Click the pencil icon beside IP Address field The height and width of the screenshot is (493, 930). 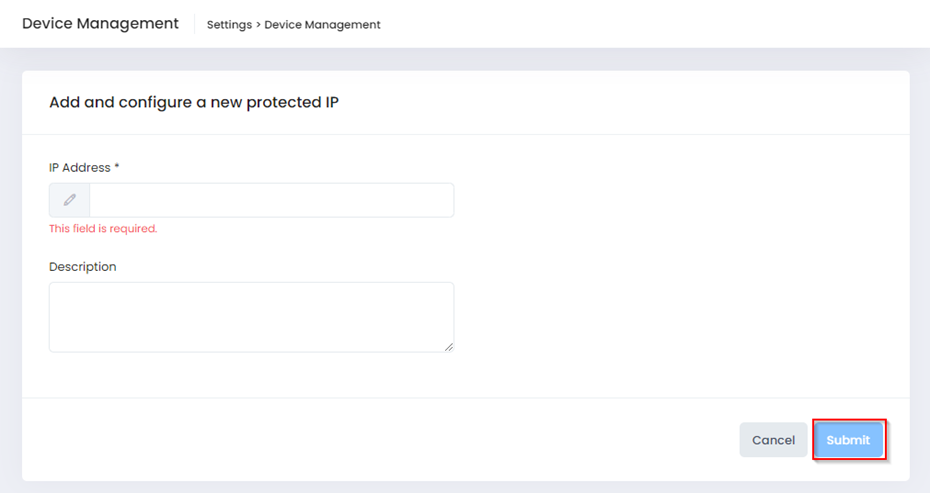pyautogui.click(x=69, y=200)
